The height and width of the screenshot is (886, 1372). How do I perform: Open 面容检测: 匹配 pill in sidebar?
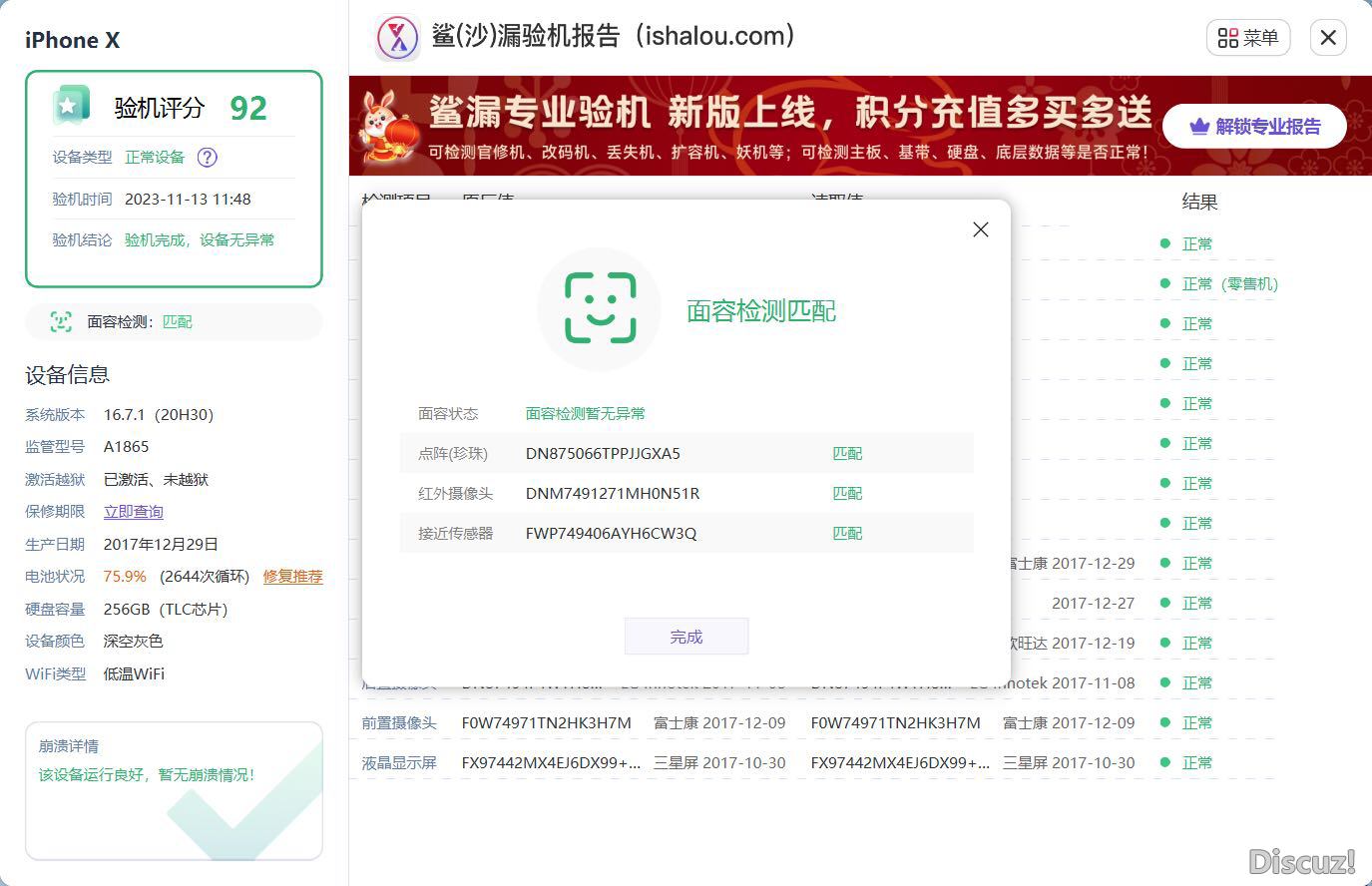click(x=174, y=321)
